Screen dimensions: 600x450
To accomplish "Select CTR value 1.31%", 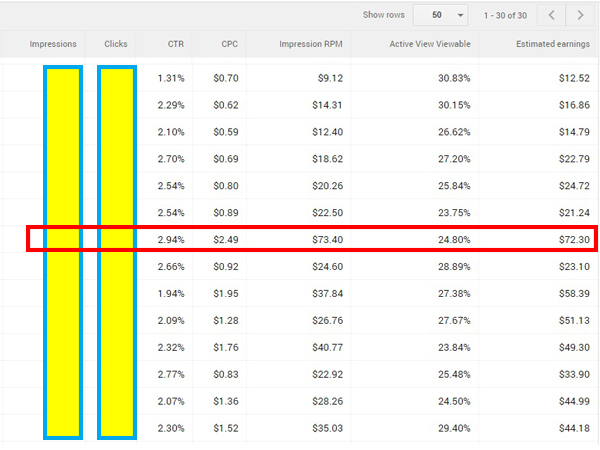I will pyautogui.click(x=171, y=78).
